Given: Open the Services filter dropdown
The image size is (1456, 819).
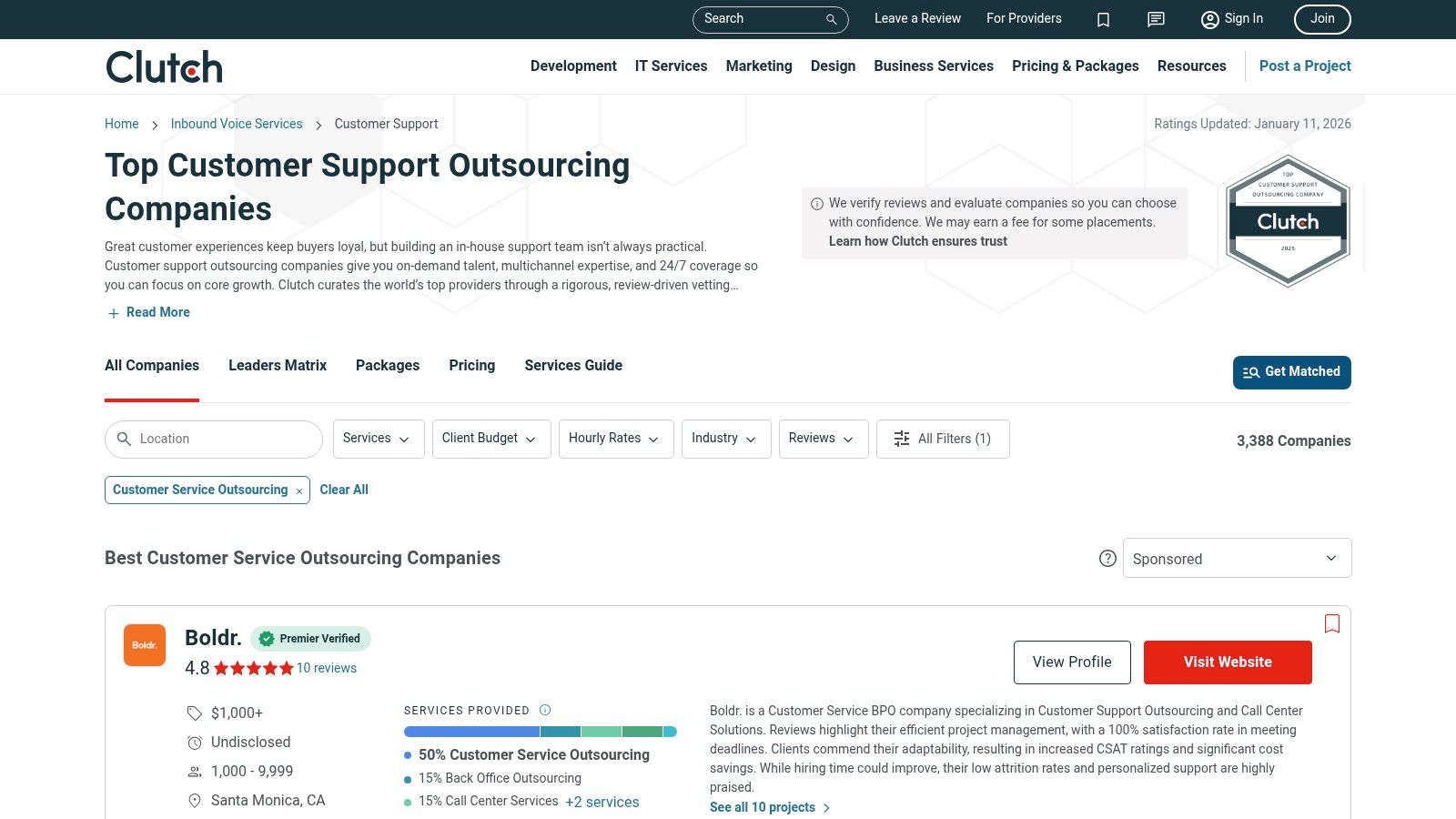Looking at the screenshot, I should (379, 439).
